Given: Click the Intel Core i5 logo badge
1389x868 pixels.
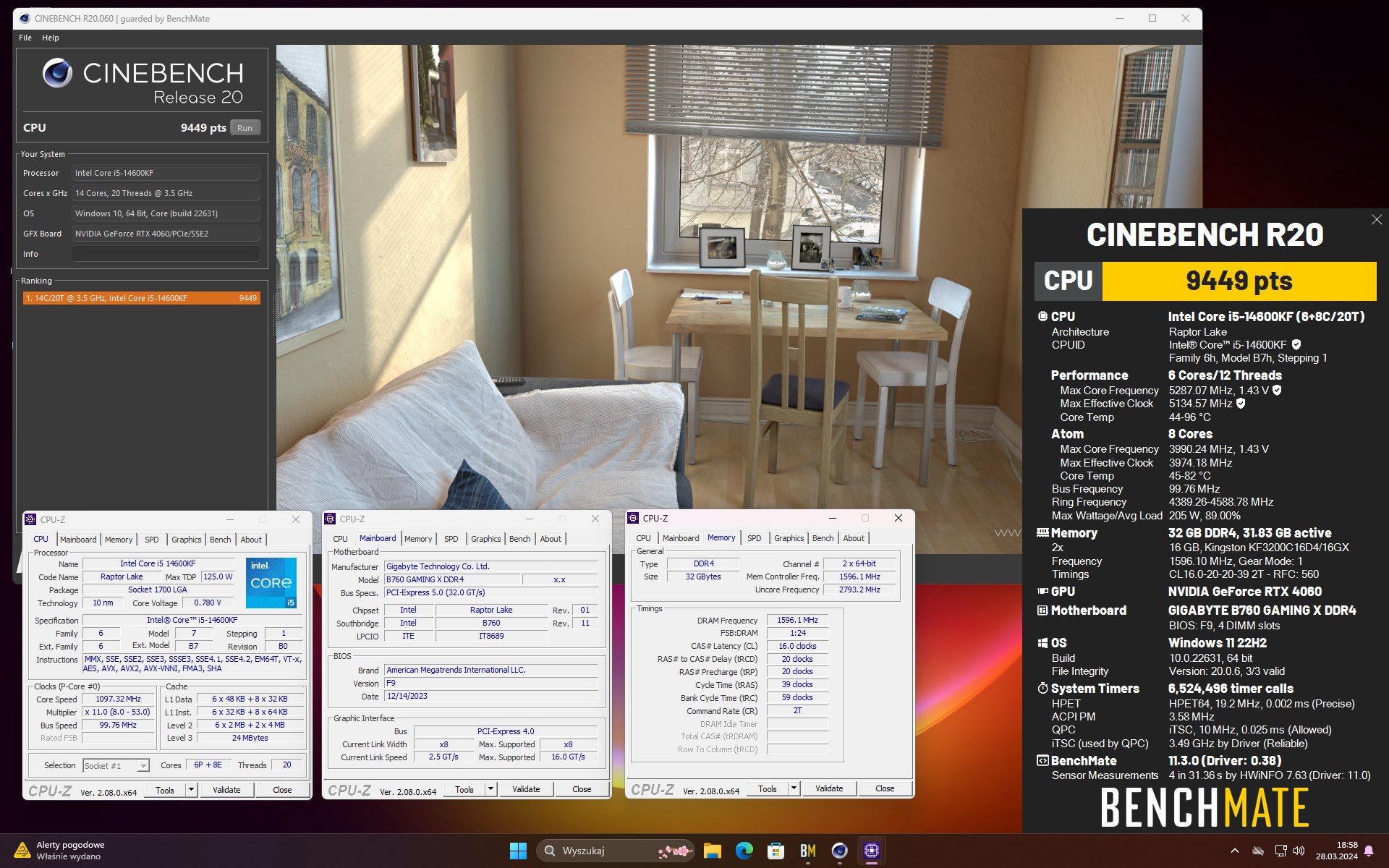Looking at the screenshot, I should [271, 582].
